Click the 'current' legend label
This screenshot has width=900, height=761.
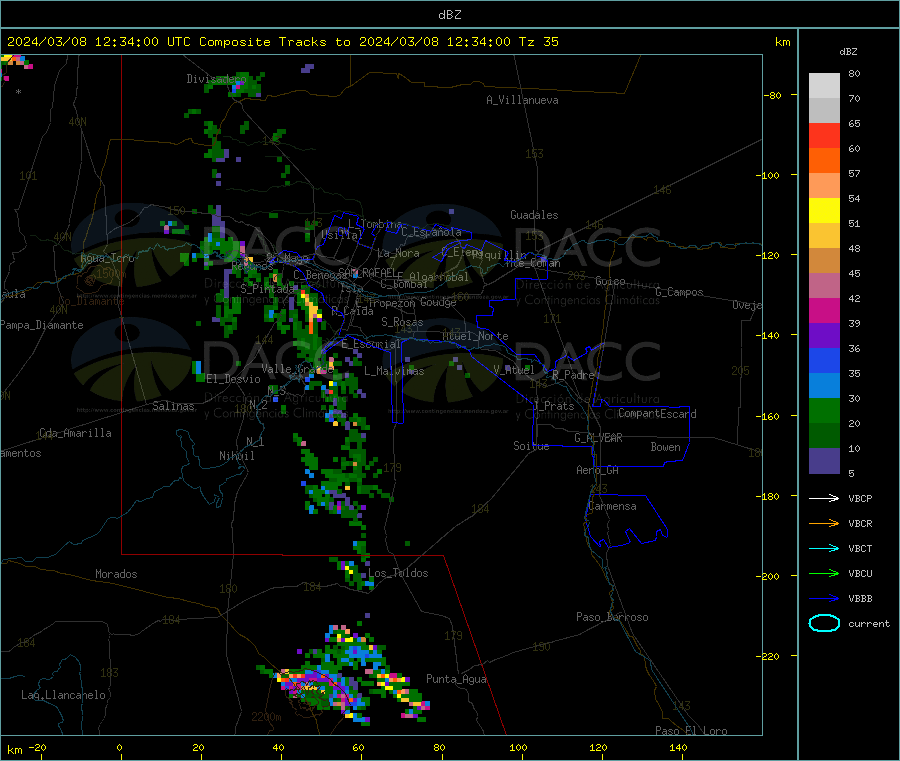(x=868, y=624)
